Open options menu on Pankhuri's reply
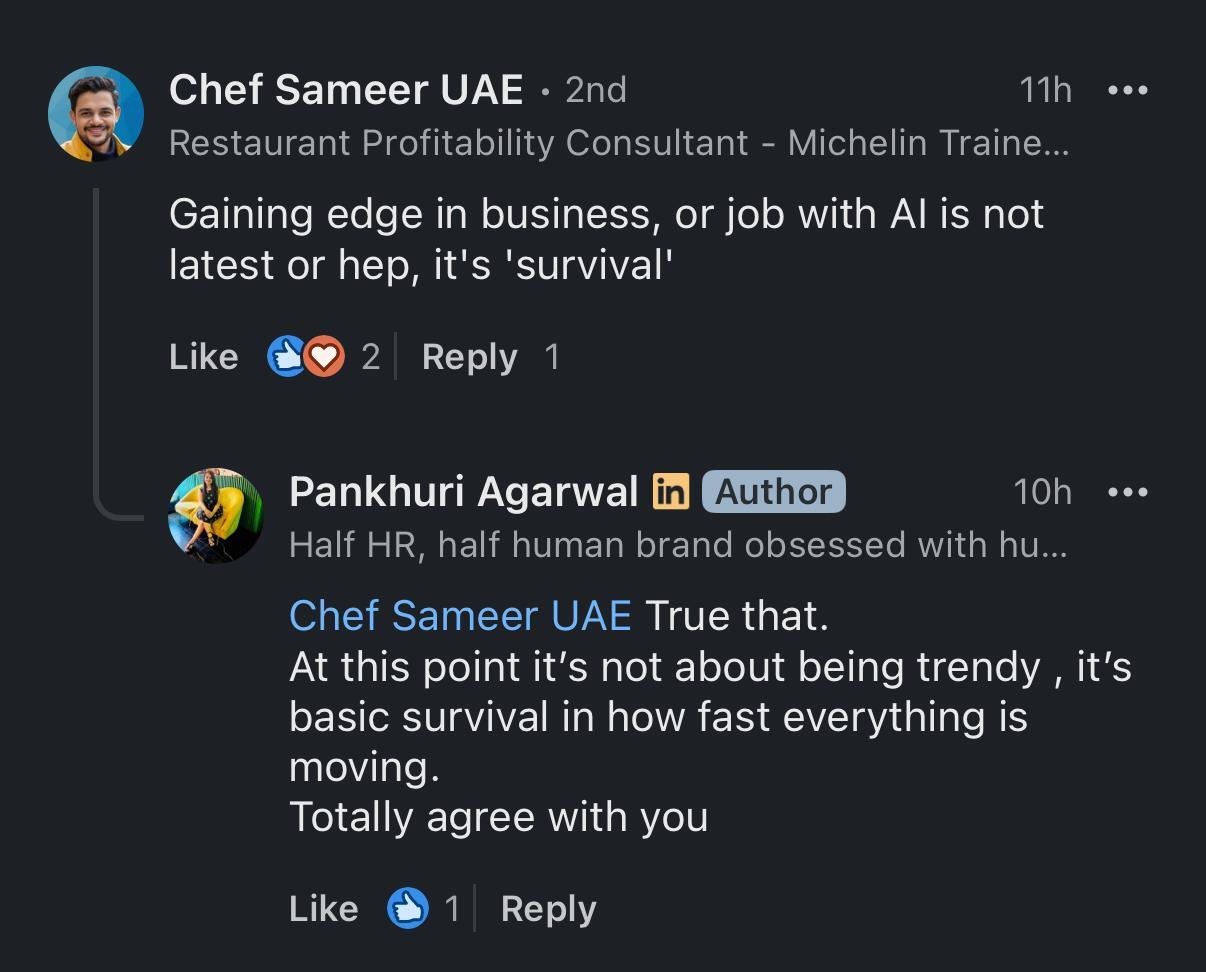Image resolution: width=1206 pixels, height=972 pixels. (x=1127, y=492)
